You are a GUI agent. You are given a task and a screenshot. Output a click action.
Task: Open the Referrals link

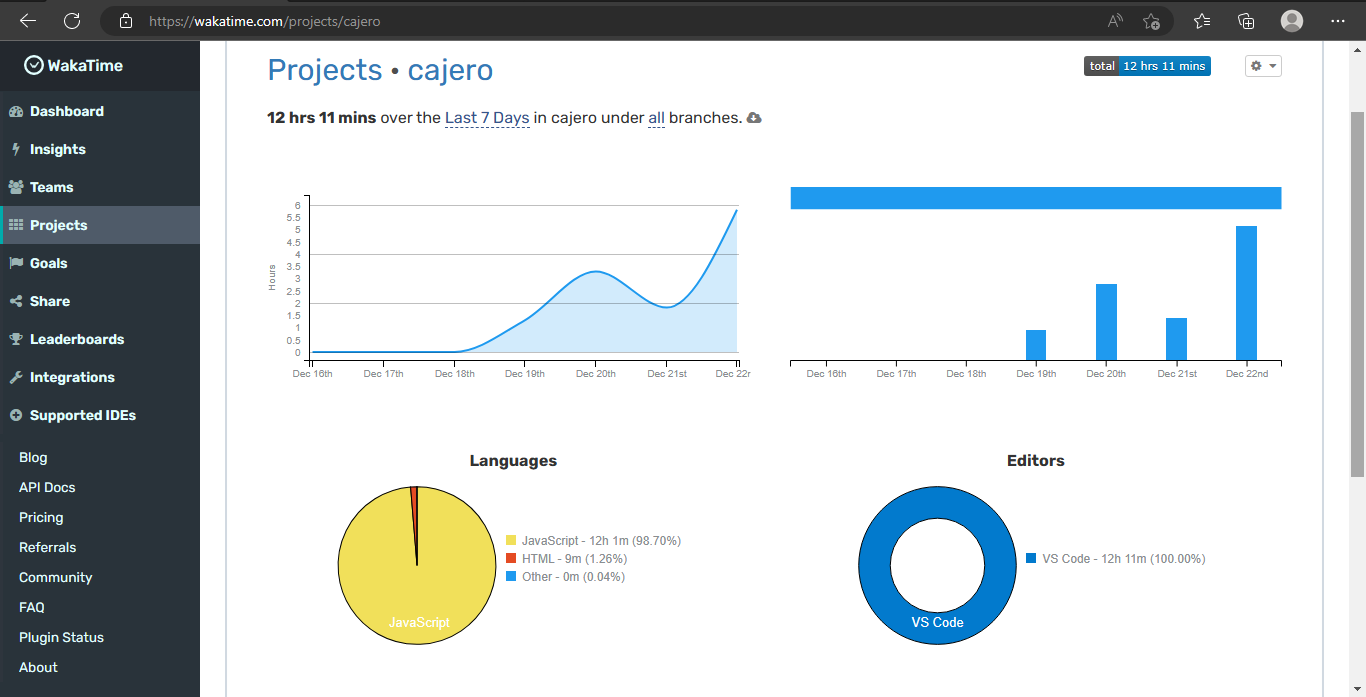pos(47,547)
